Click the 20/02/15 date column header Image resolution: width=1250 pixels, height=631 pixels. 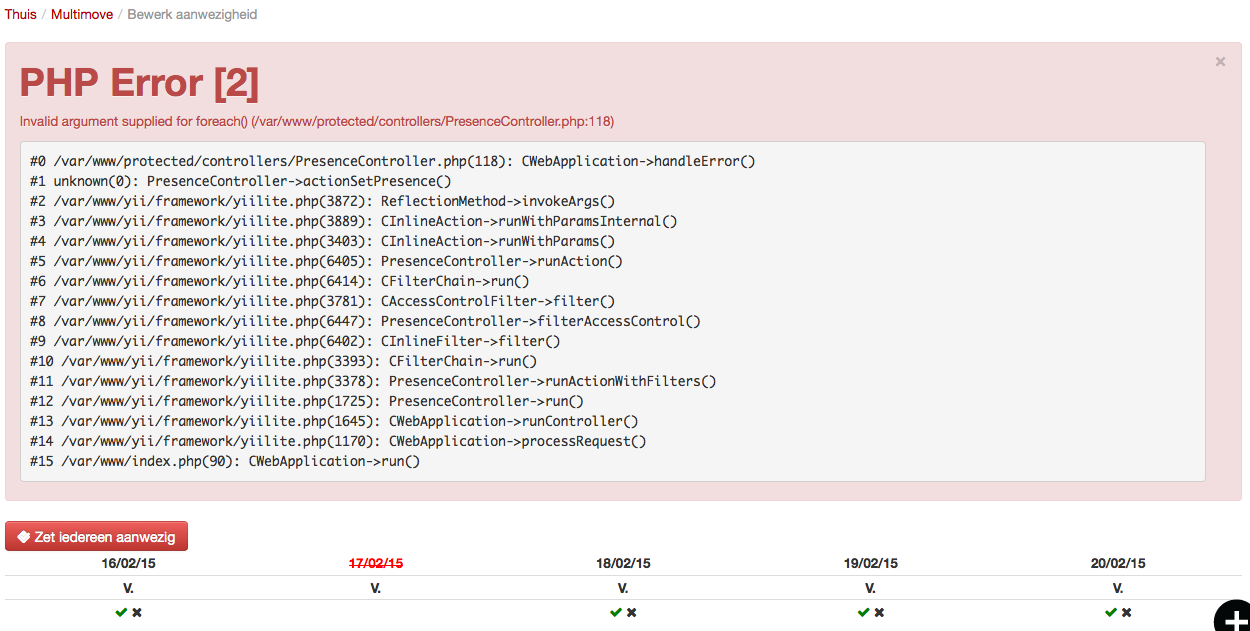point(1118,563)
